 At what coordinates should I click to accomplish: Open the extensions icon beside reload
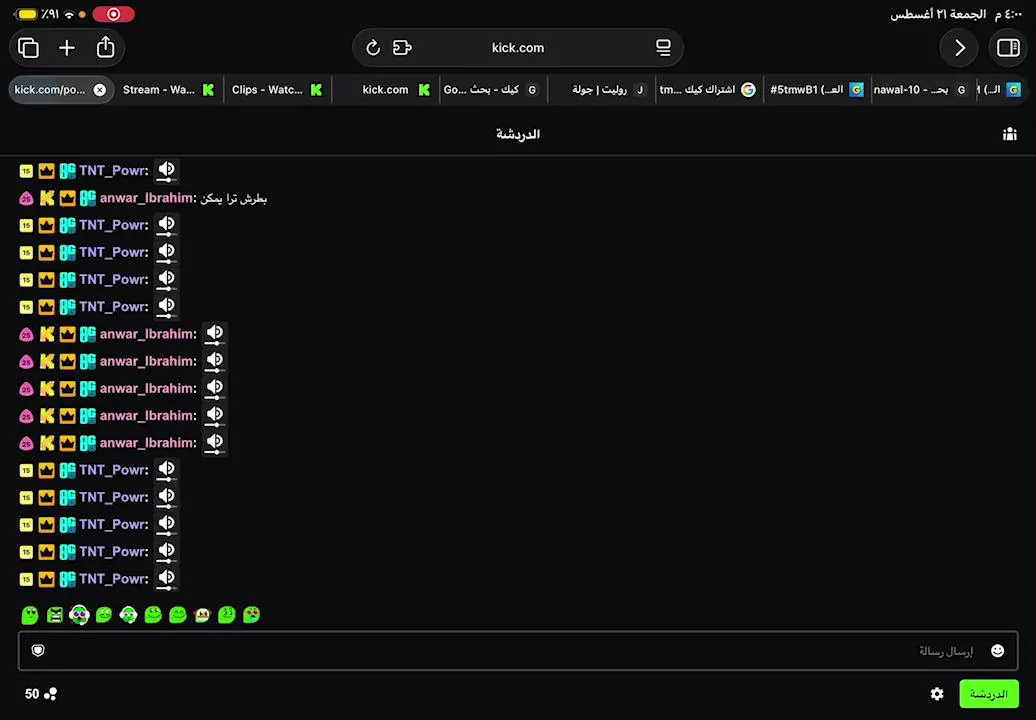pos(402,48)
